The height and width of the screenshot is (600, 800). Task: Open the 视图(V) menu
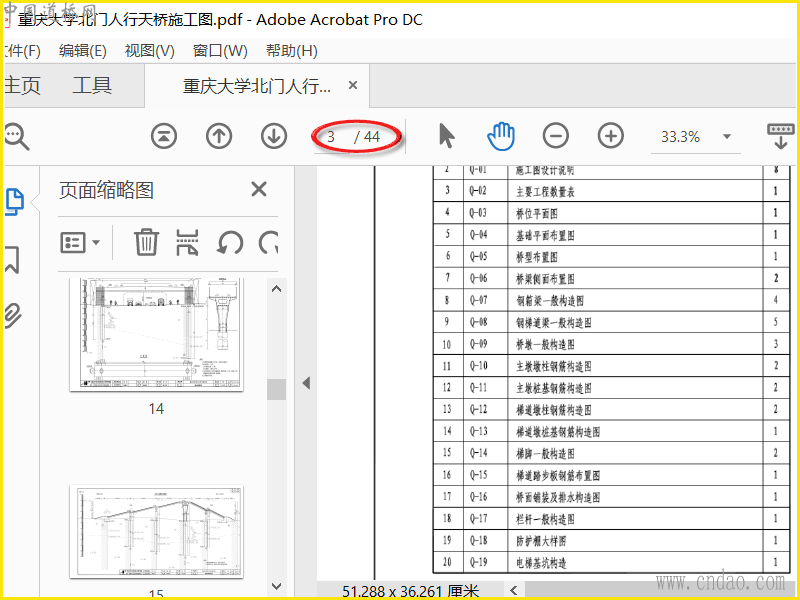coord(149,51)
